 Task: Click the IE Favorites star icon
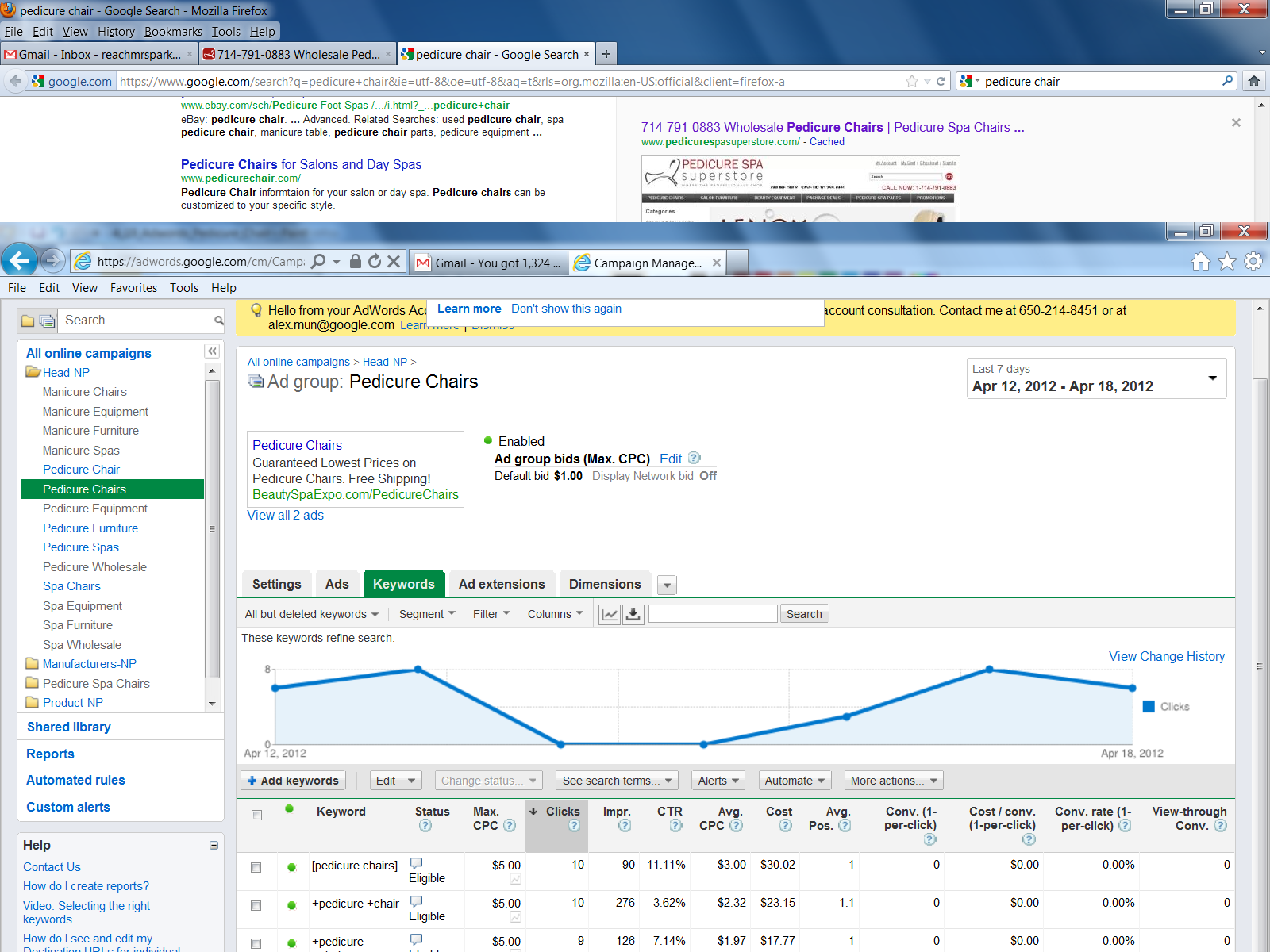(1227, 262)
